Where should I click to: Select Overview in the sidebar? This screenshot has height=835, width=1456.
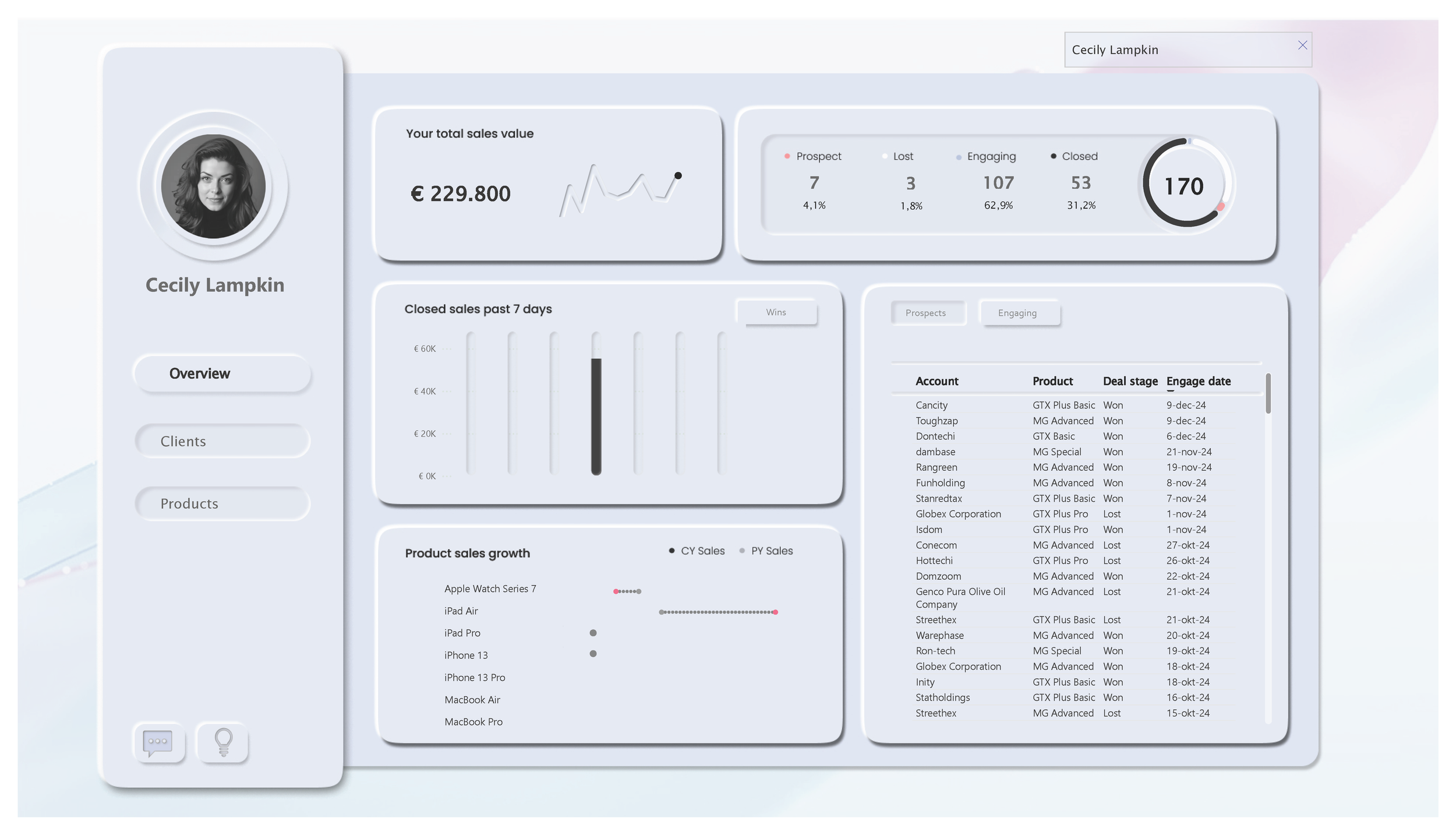coord(222,374)
